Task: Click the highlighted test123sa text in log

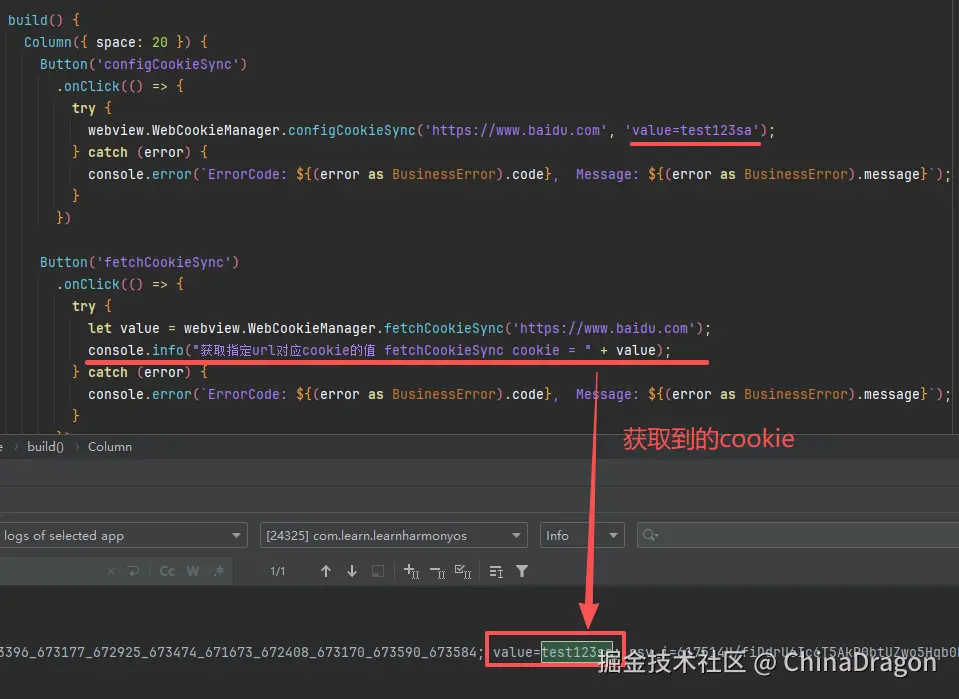Action: point(576,652)
